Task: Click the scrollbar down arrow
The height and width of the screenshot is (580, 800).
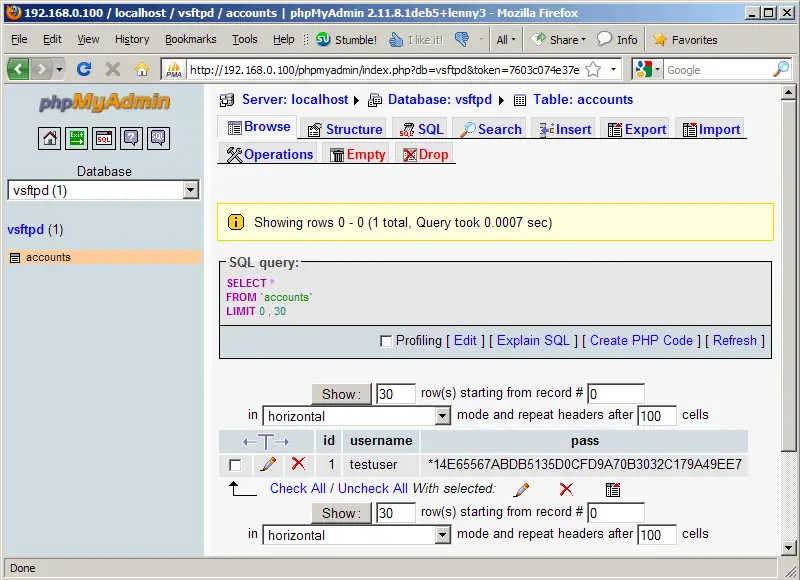Action: click(788, 548)
